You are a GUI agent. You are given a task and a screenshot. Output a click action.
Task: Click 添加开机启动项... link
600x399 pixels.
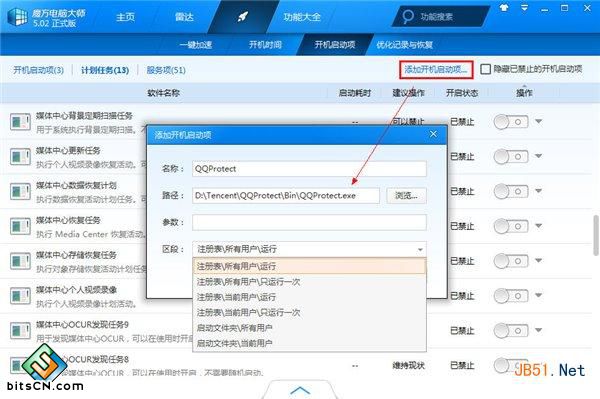[436, 70]
